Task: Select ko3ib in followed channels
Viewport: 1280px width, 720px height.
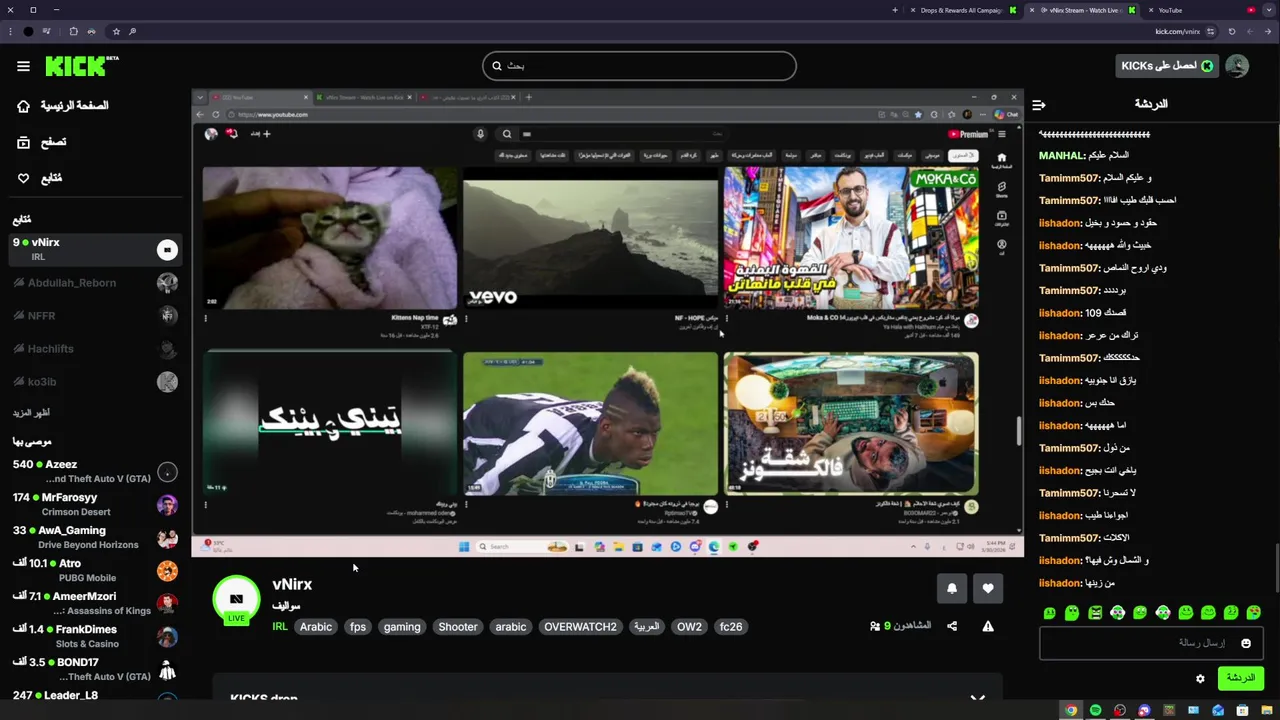Action: (x=95, y=382)
